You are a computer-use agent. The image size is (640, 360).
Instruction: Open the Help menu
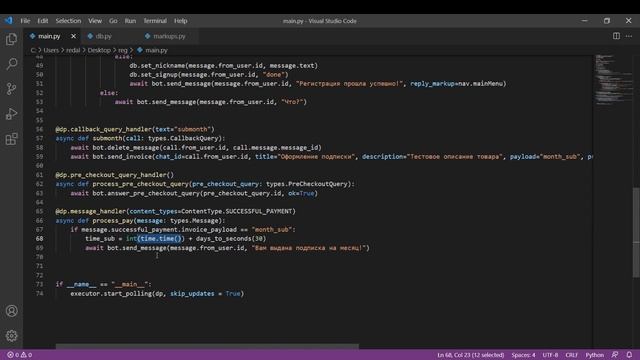click(180, 21)
